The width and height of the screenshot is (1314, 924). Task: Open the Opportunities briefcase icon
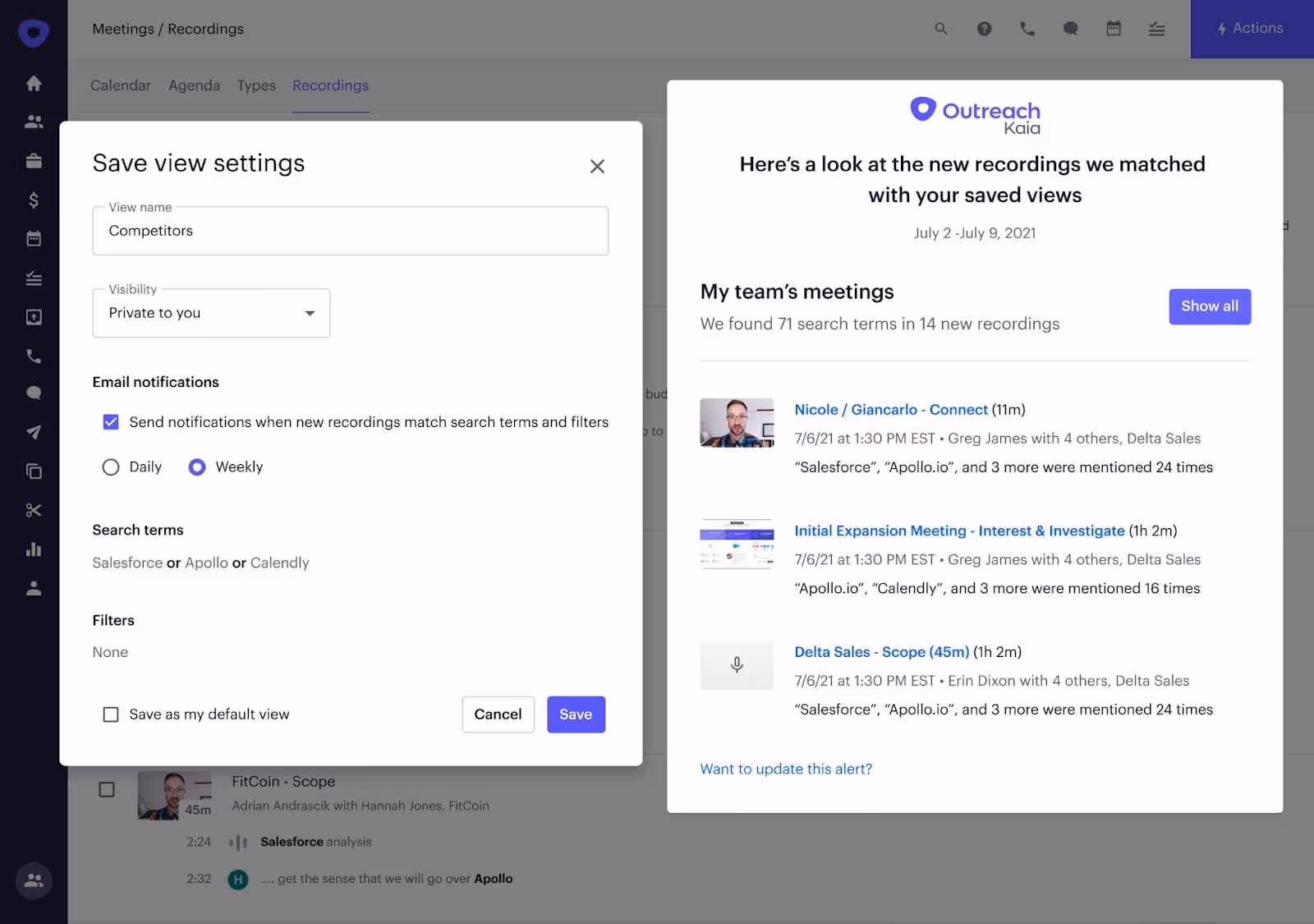point(34,161)
